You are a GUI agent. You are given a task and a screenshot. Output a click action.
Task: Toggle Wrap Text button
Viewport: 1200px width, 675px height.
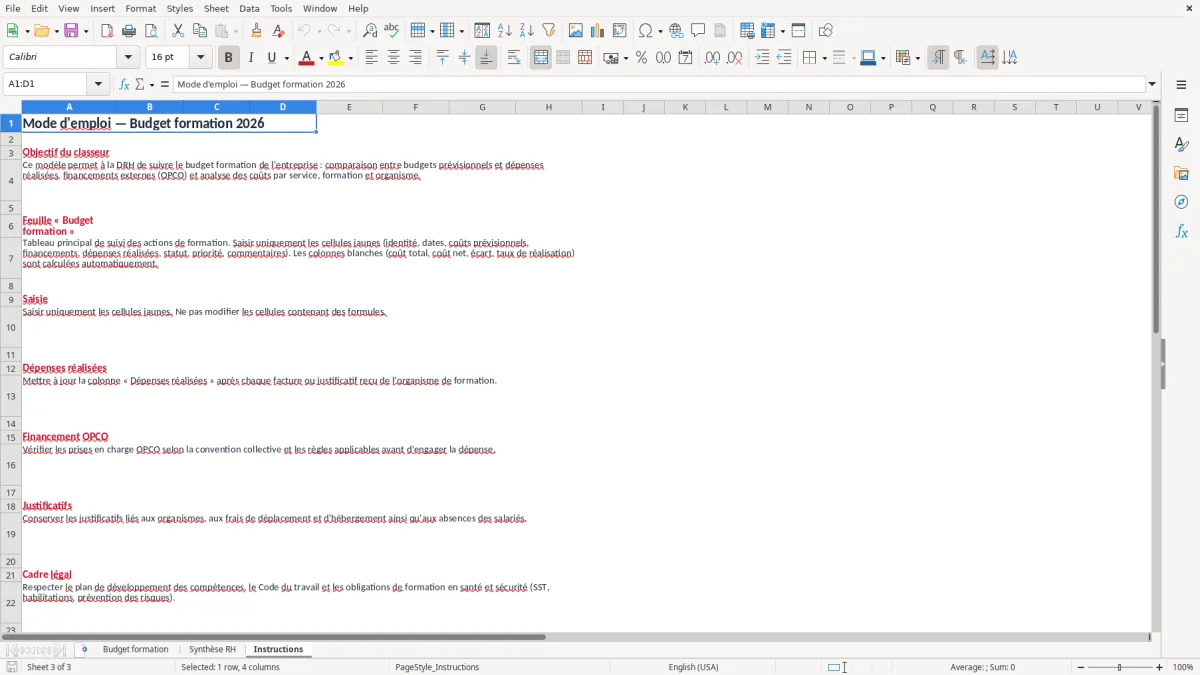click(514, 58)
